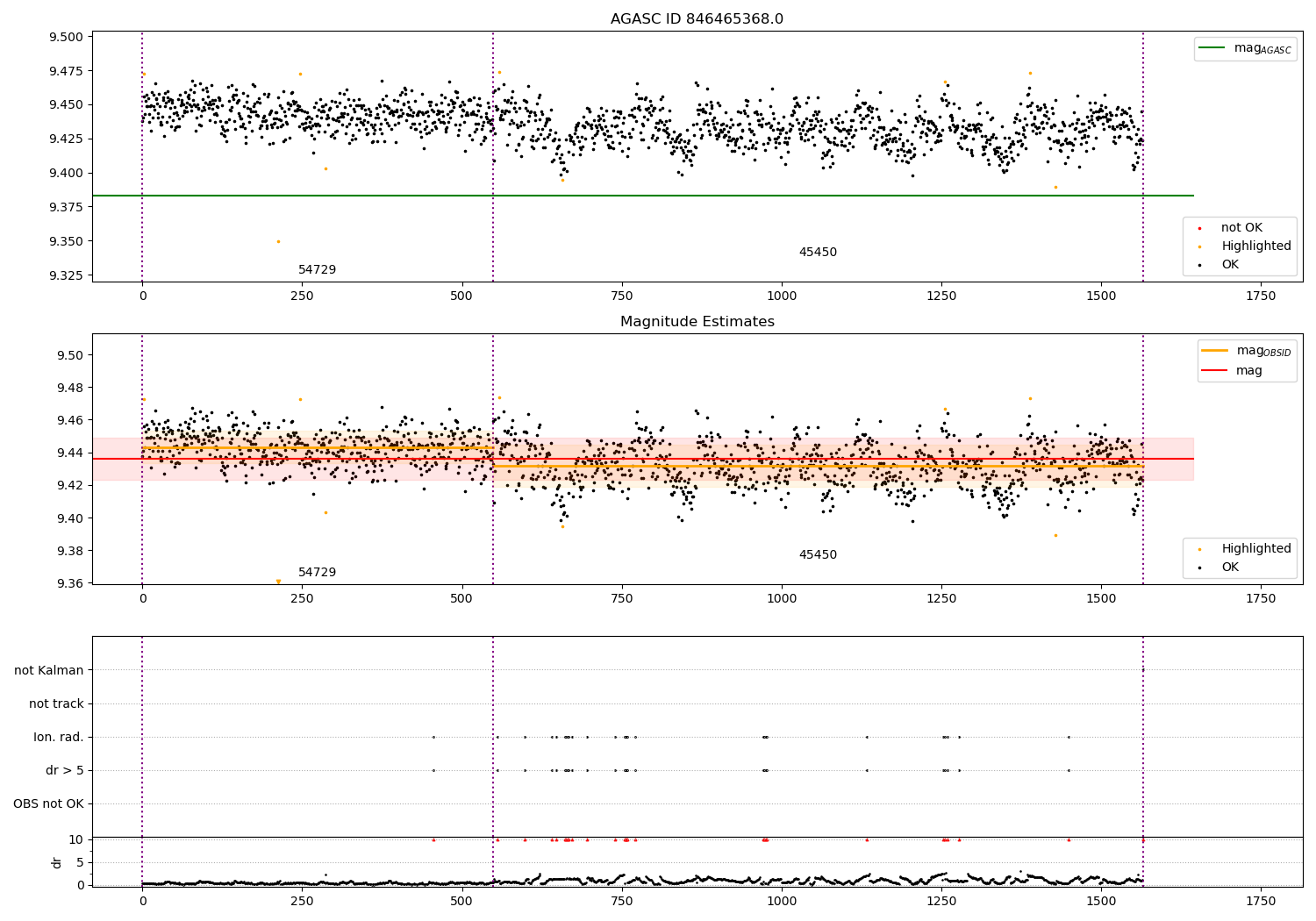The height and width of the screenshot is (921, 1316).
Task: Click the 9.38 tick in Magnitude Estimates plot
Action: 71,551
